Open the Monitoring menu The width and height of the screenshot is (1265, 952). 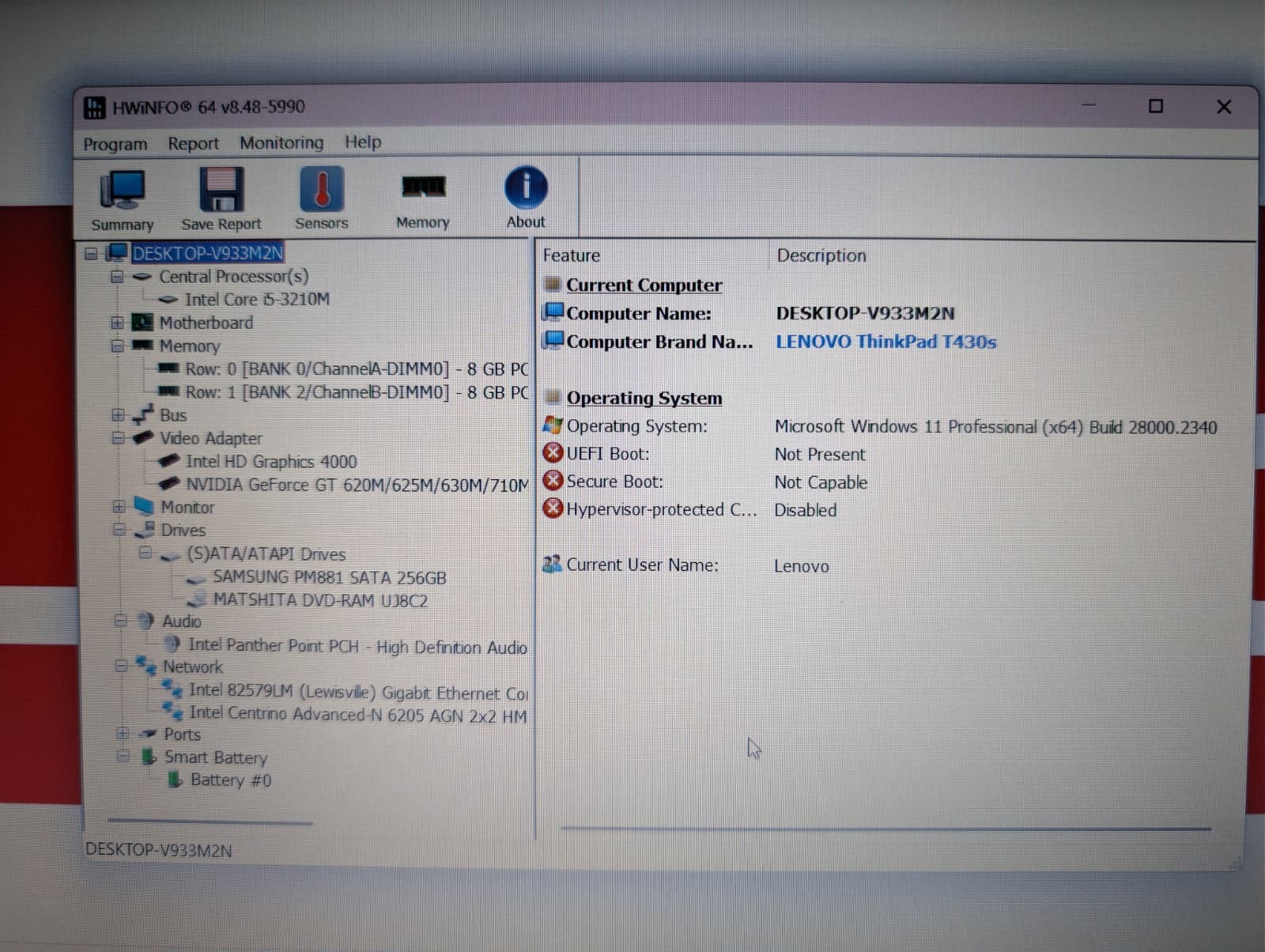pyautogui.click(x=281, y=143)
